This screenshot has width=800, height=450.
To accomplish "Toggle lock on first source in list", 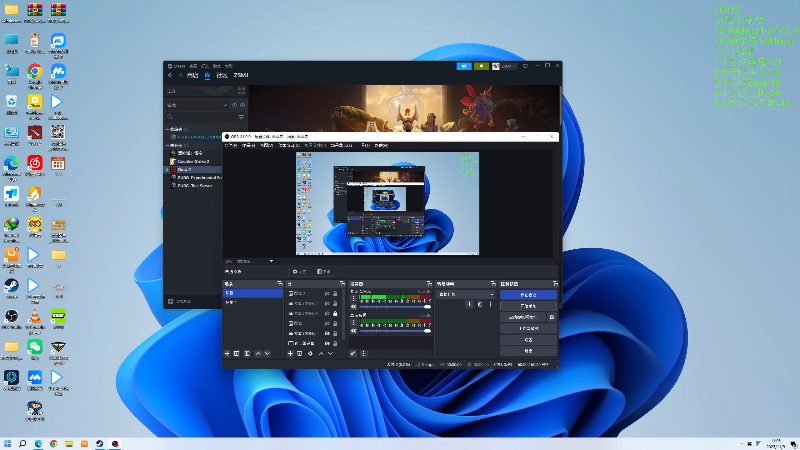I will [335, 295].
